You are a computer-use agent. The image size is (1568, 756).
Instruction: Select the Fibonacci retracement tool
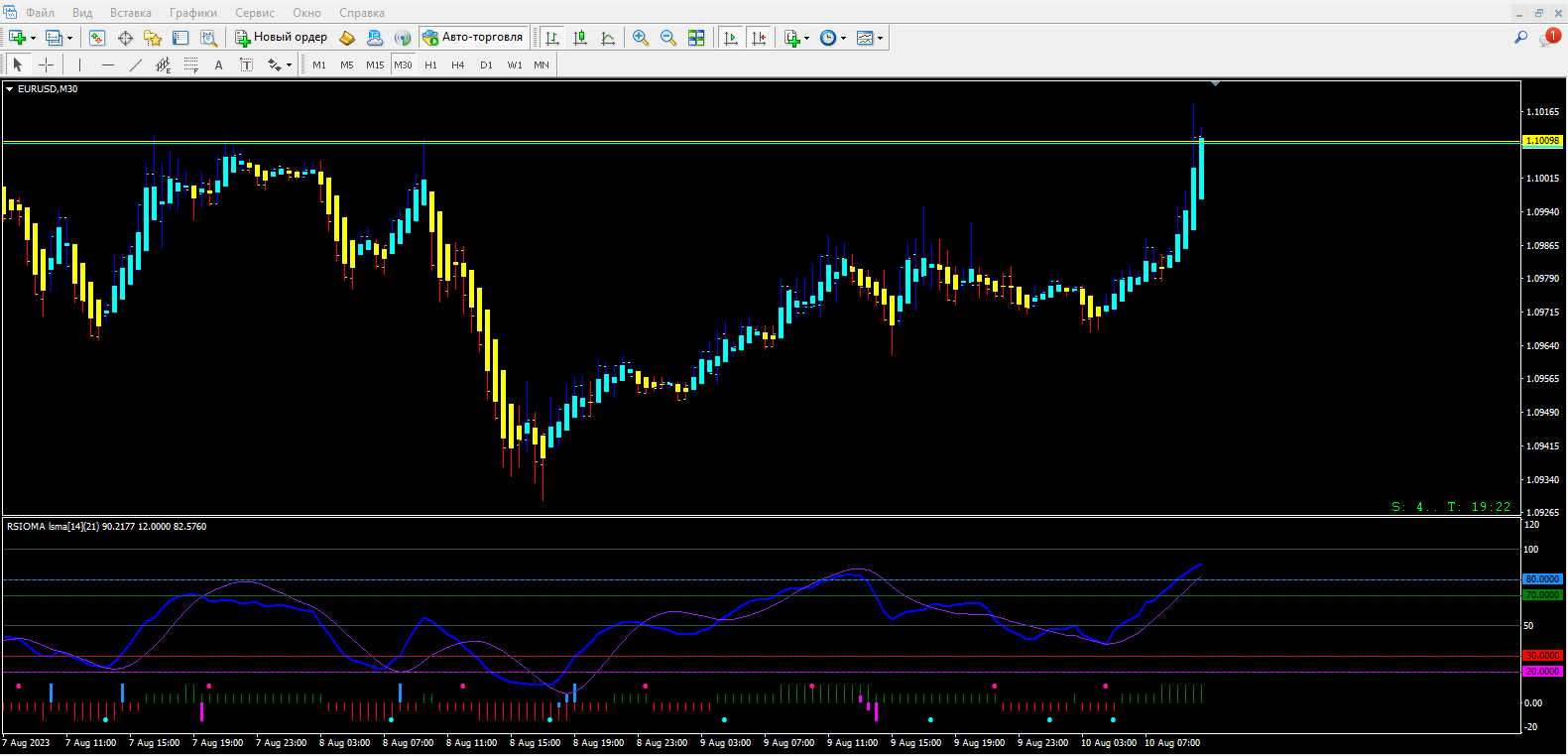(190, 64)
